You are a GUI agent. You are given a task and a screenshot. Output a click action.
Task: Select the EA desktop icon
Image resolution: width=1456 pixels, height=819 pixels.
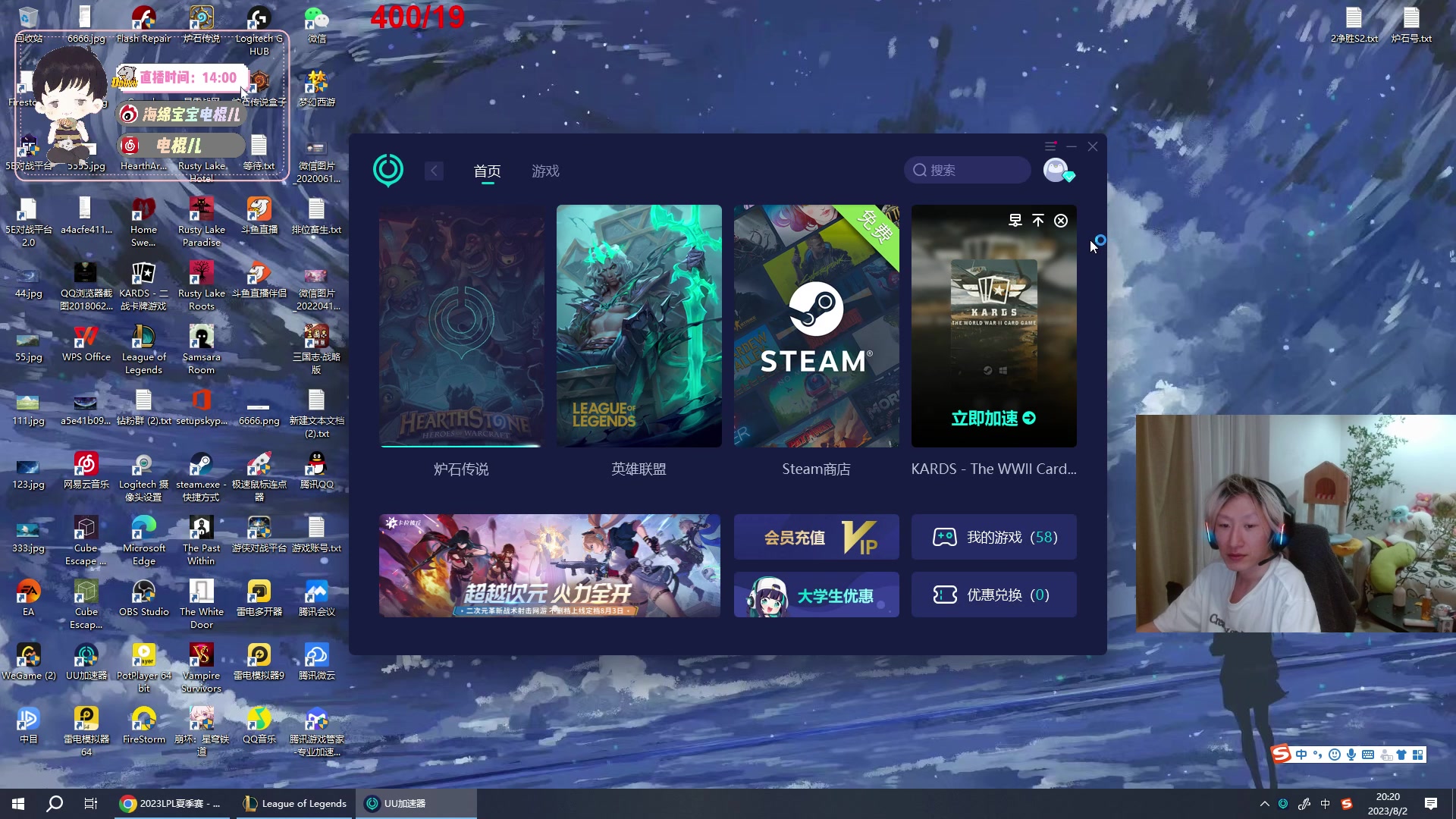[29, 598]
